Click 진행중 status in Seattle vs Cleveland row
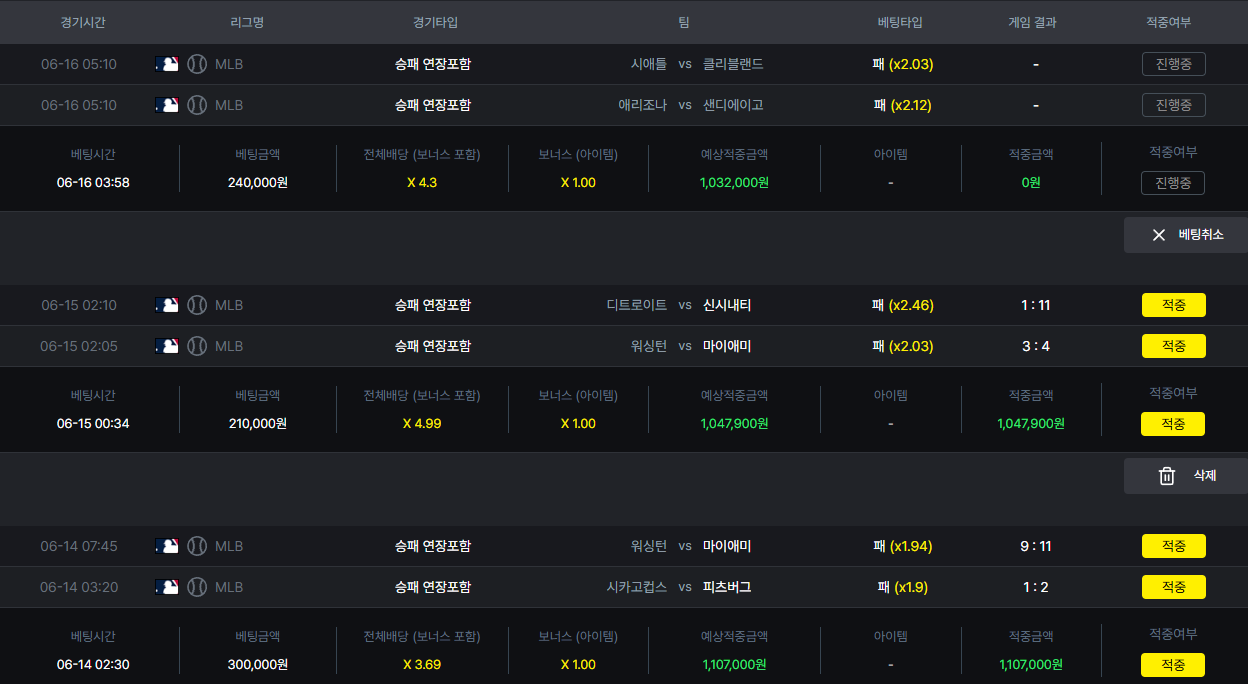 [1173, 64]
